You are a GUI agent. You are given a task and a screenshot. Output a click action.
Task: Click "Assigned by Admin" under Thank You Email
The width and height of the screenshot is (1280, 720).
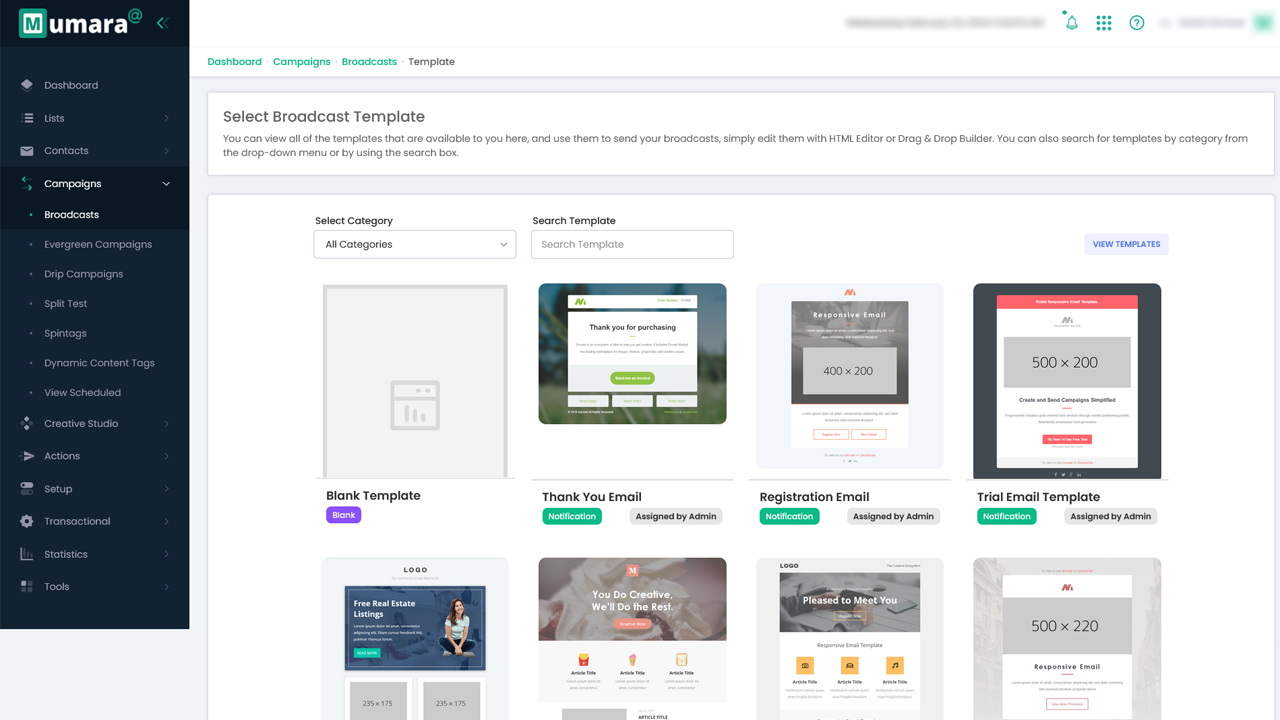(x=676, y=516)
